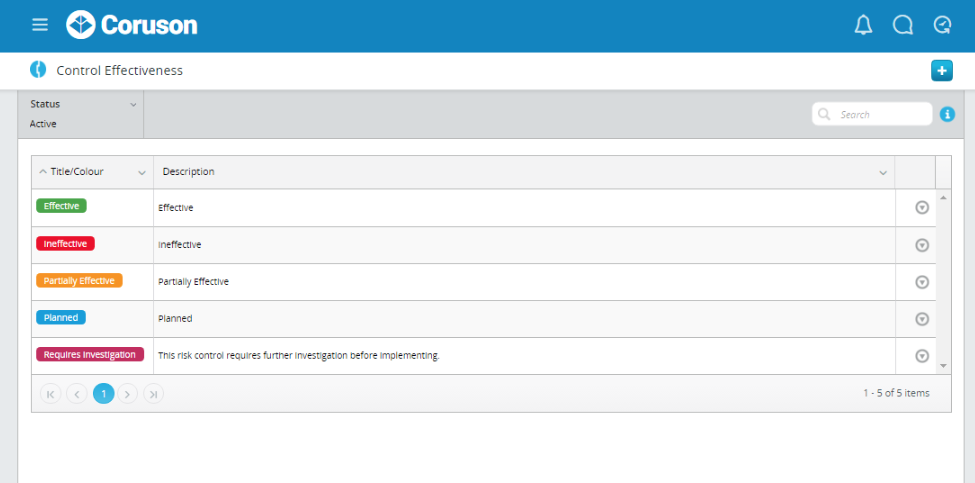
Task: Open Title/Colour column menu chevron
Action: point(142,172)
